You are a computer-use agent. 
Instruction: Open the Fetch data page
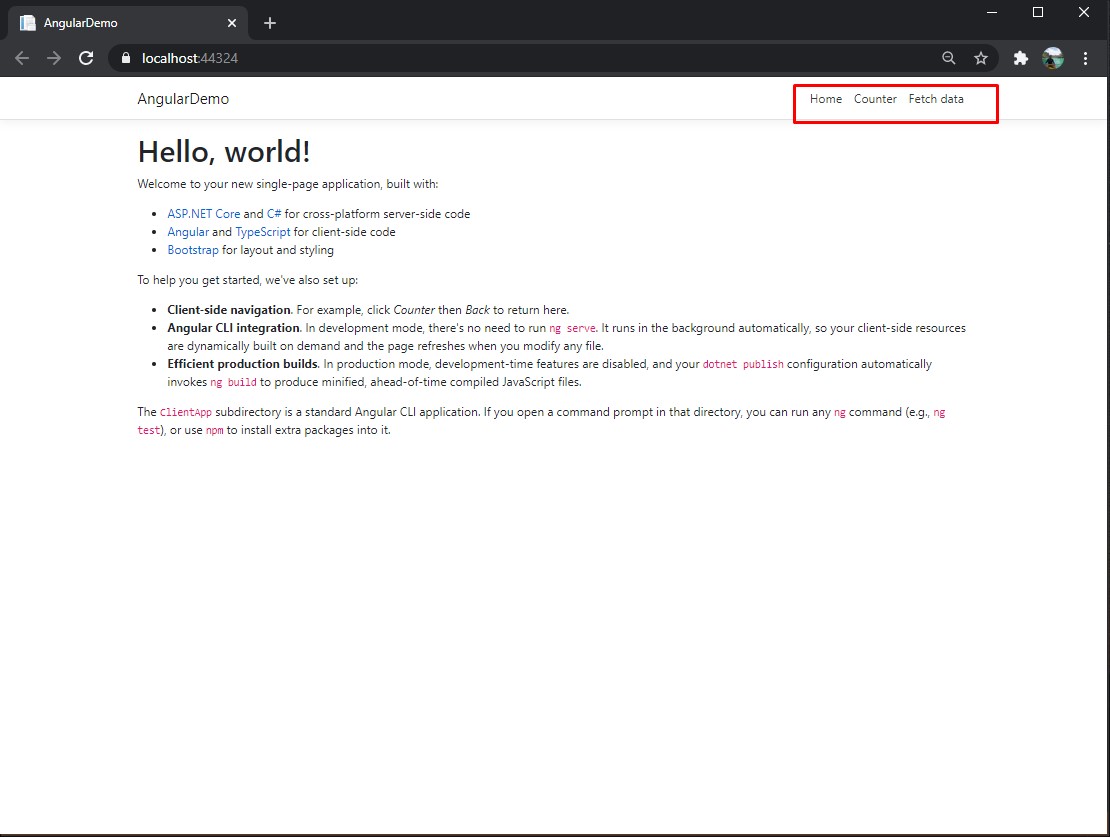pyautogui.click(x=936, y=99)
